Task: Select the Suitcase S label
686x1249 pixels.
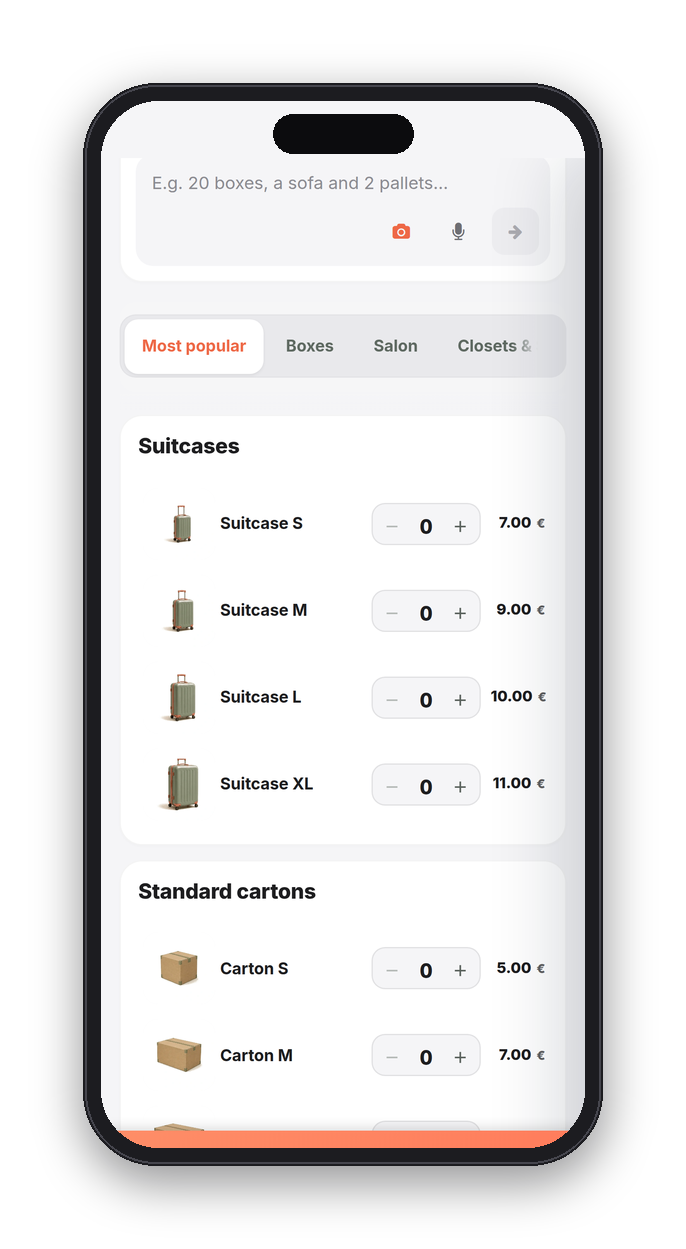Action: click(261, 523)
